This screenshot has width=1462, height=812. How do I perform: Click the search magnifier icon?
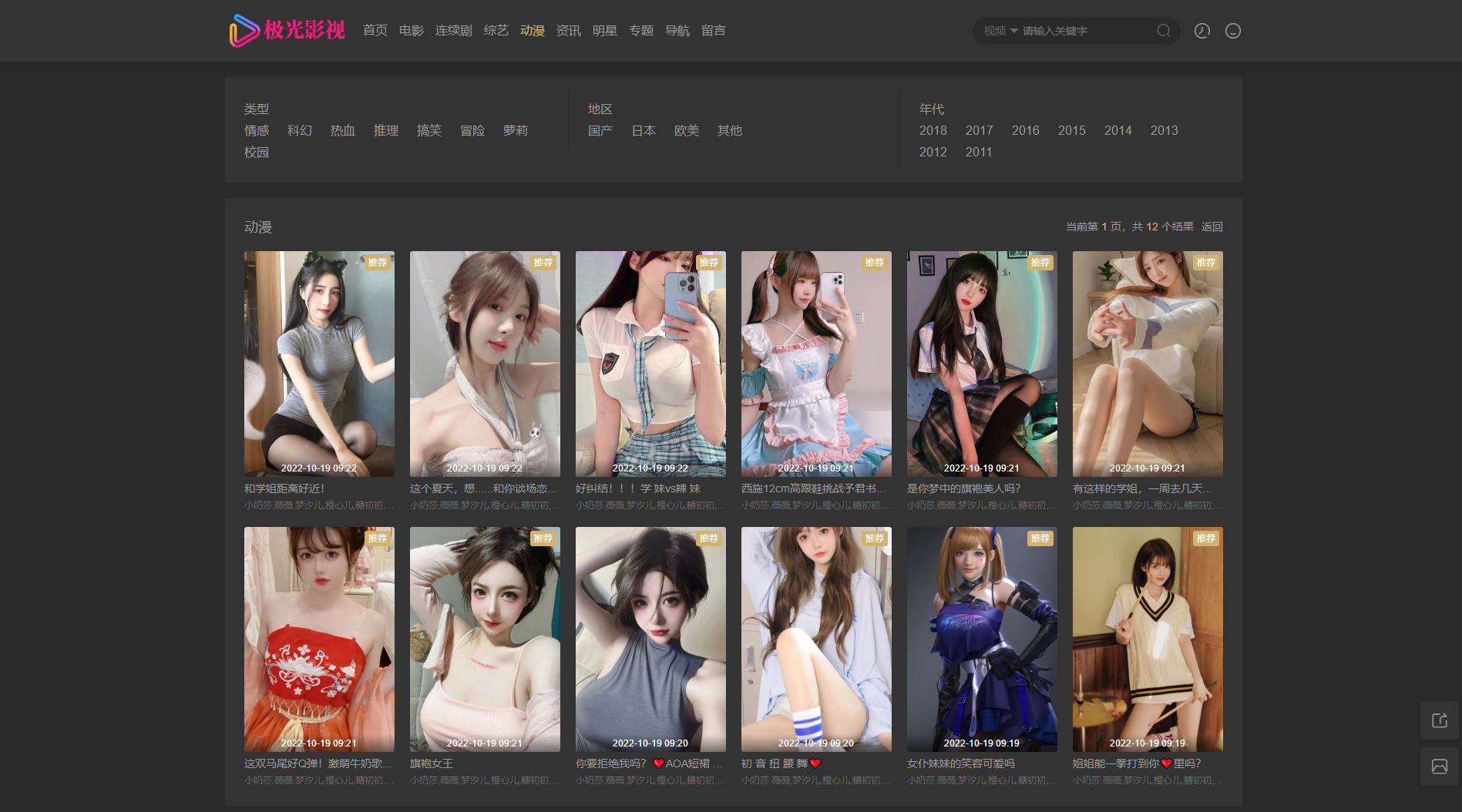[x=1163, y=31]
